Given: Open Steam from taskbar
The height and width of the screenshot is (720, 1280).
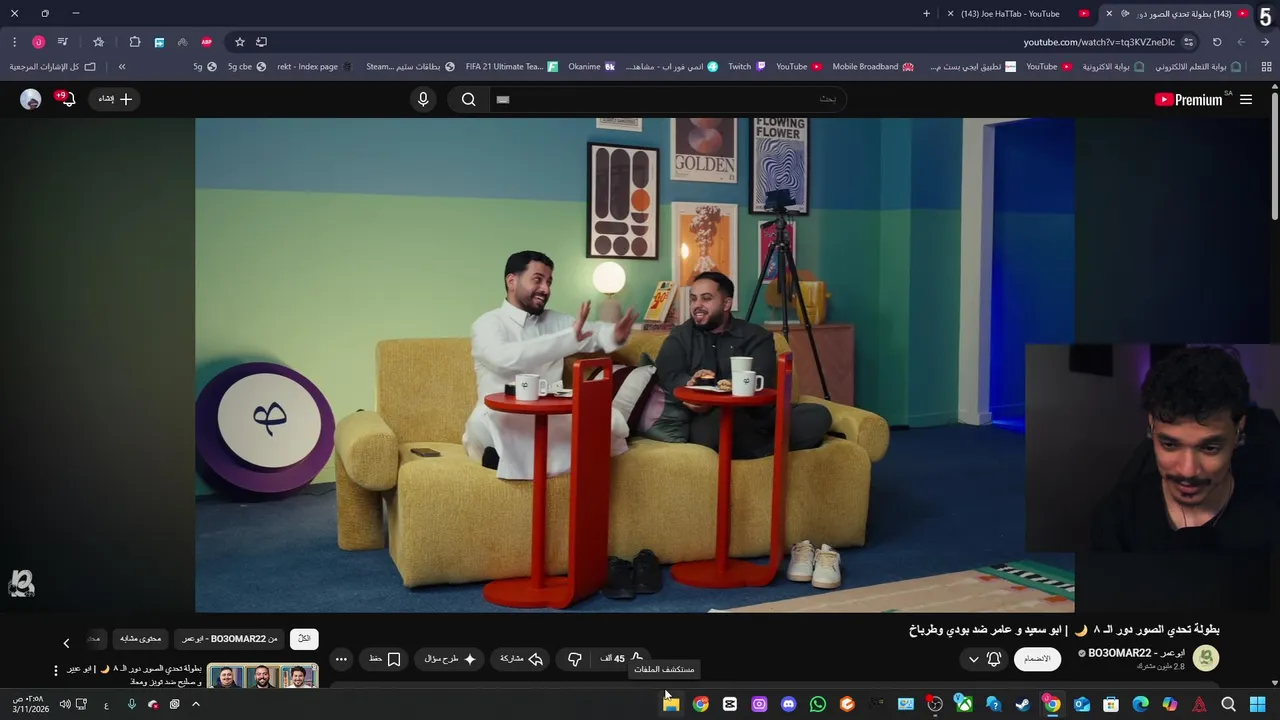Looking at the screenshot, I should [x=1023, y=704].
